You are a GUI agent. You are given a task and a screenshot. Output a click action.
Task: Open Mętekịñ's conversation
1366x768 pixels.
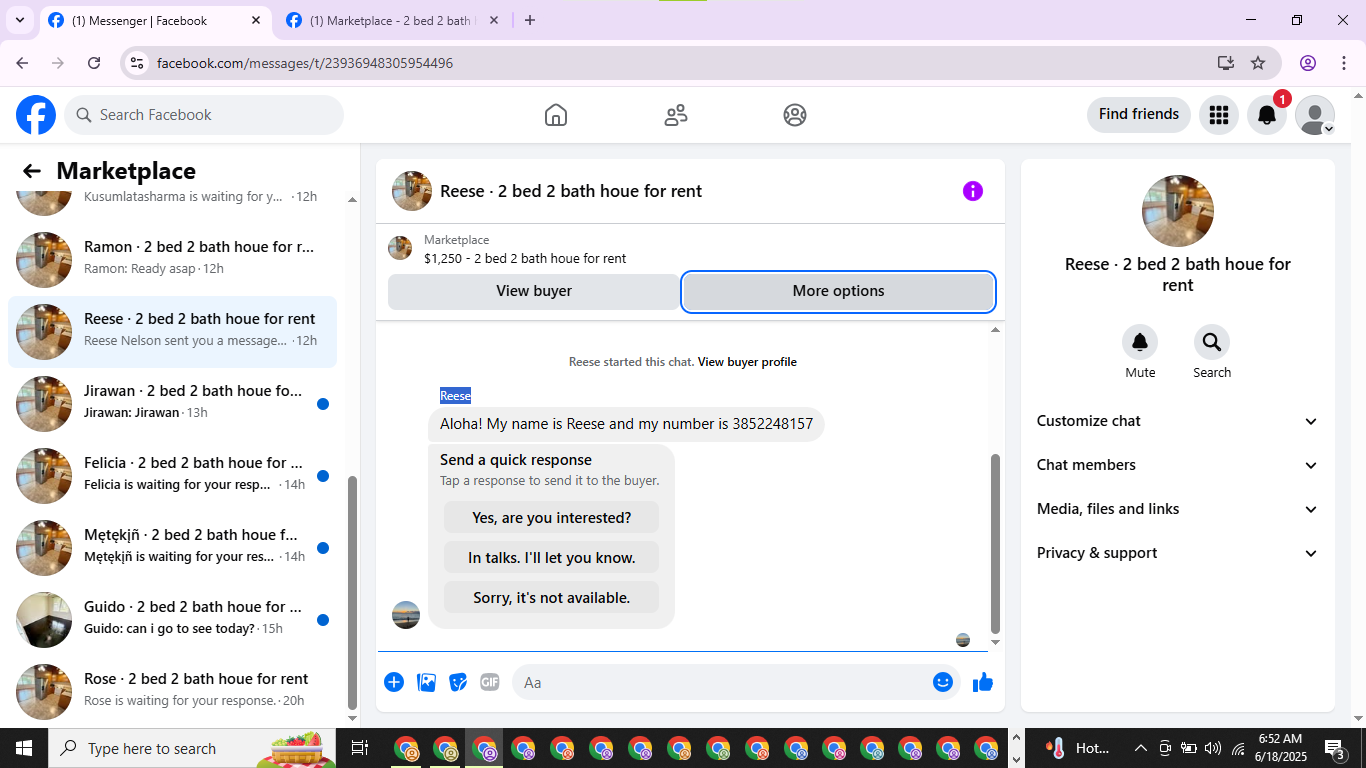172,548
